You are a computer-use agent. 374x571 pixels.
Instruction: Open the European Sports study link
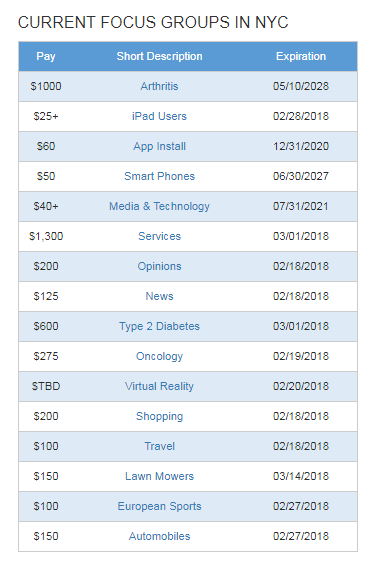159,506
